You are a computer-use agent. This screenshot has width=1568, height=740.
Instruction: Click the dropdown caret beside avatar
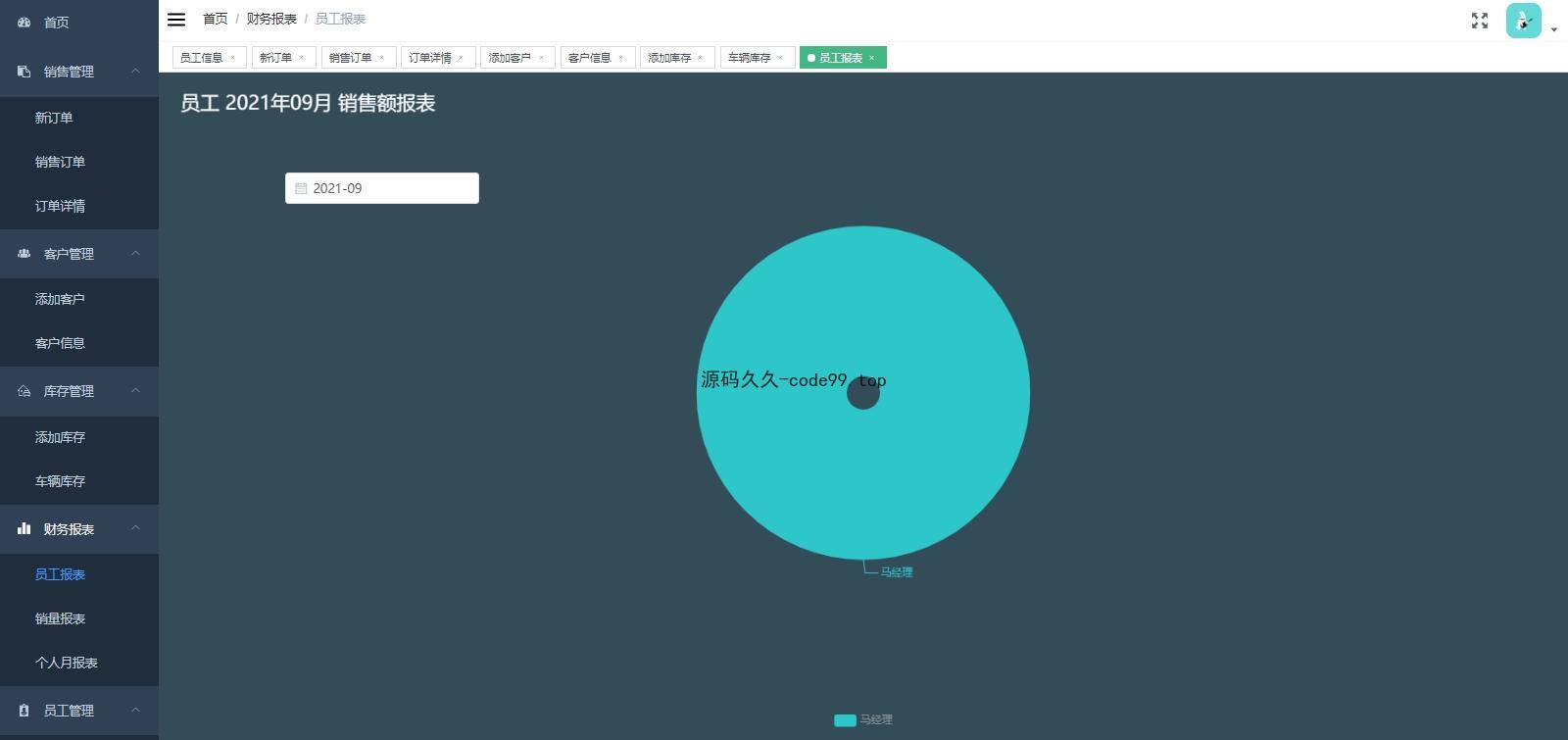[x=1554, y=29]
